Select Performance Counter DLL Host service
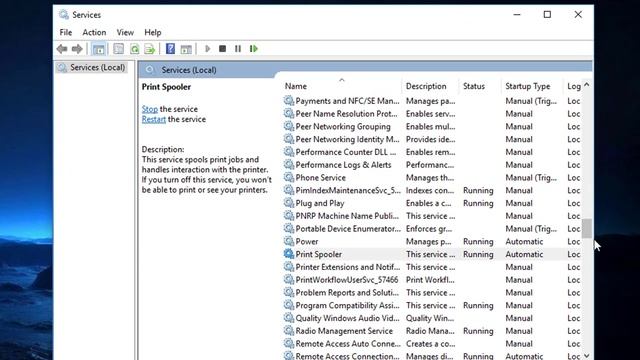The image size is (640, 360). coord(432,152)
